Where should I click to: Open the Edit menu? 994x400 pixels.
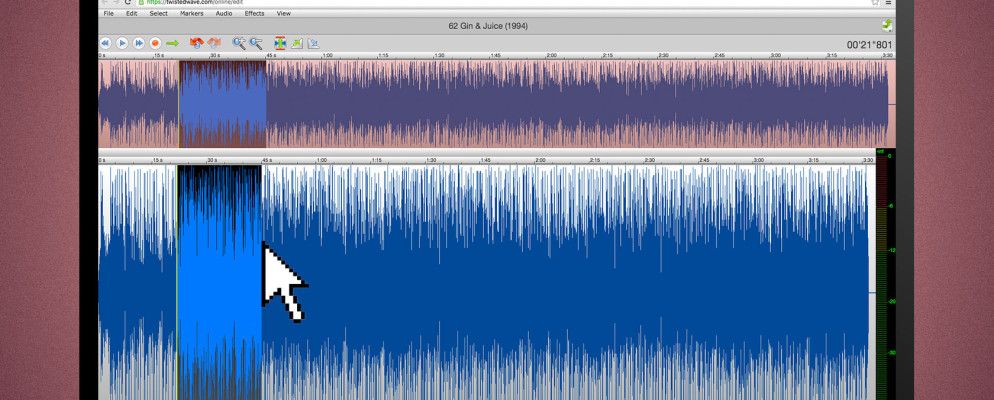coord(131,13)
